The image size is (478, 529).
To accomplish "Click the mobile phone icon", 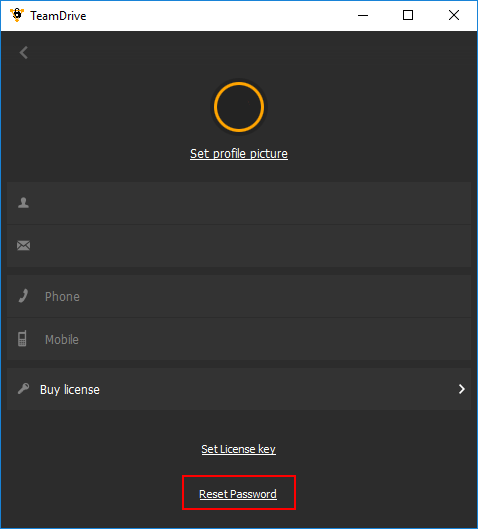I will 22,339.
